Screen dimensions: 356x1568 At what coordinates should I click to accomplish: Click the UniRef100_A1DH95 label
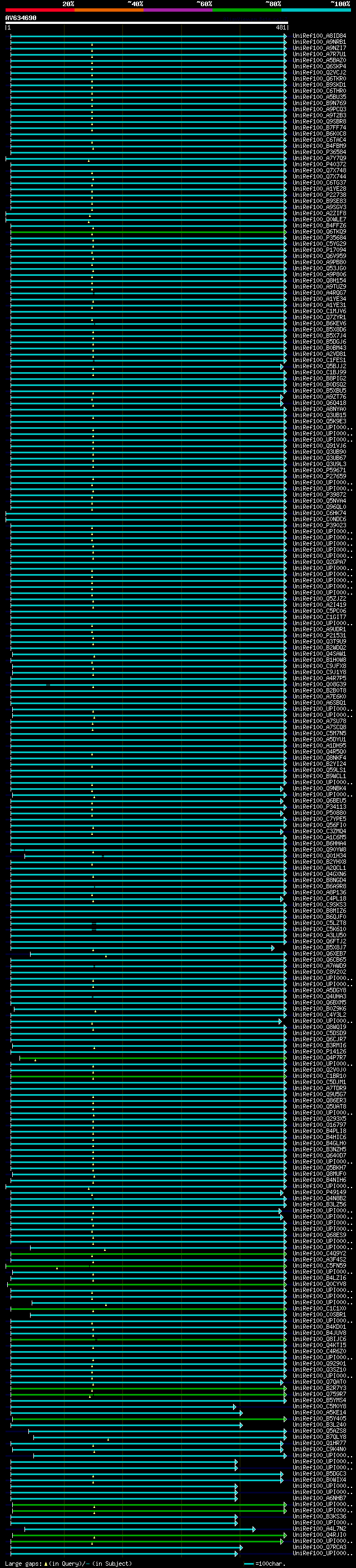[319, 746]
